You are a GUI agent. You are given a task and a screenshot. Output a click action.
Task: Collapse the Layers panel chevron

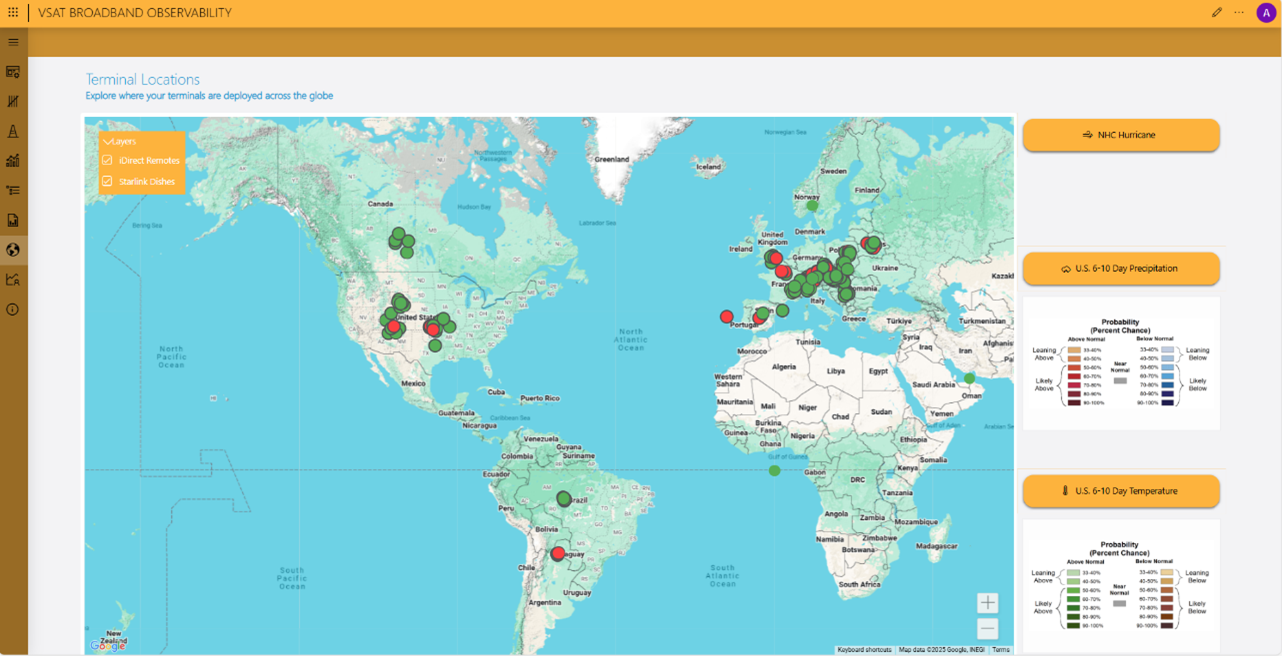point(107,142)
